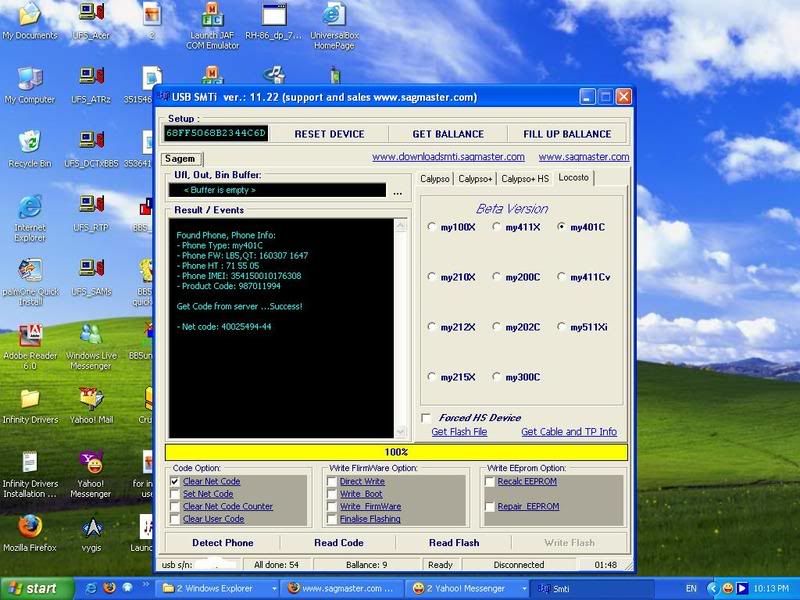Expand the Yahoo! Messenger taskbar group arrow

[x=524, y=589]
